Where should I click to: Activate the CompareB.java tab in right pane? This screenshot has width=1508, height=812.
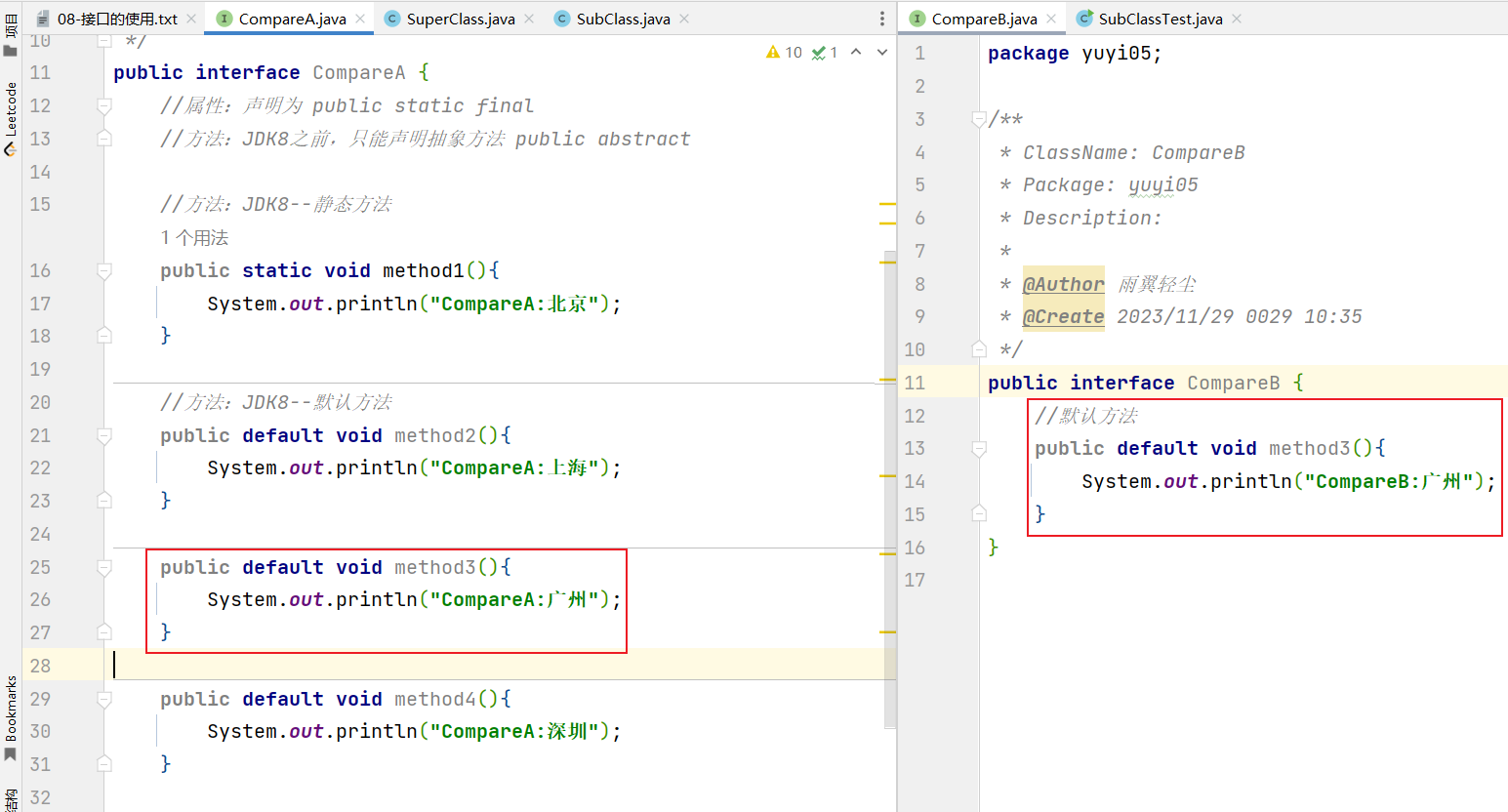click(984, 19)
